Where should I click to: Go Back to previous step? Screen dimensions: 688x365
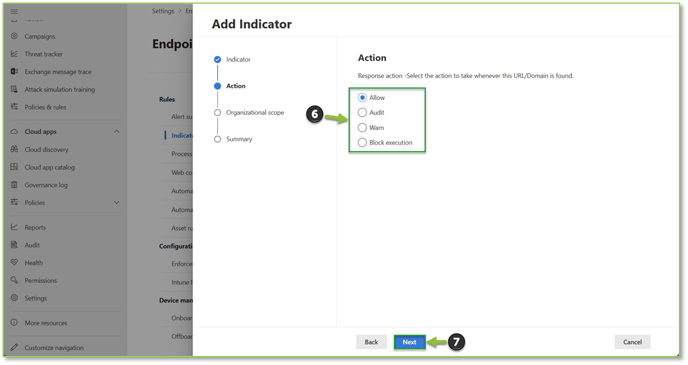pyautogui.click(x=371, y=342)
